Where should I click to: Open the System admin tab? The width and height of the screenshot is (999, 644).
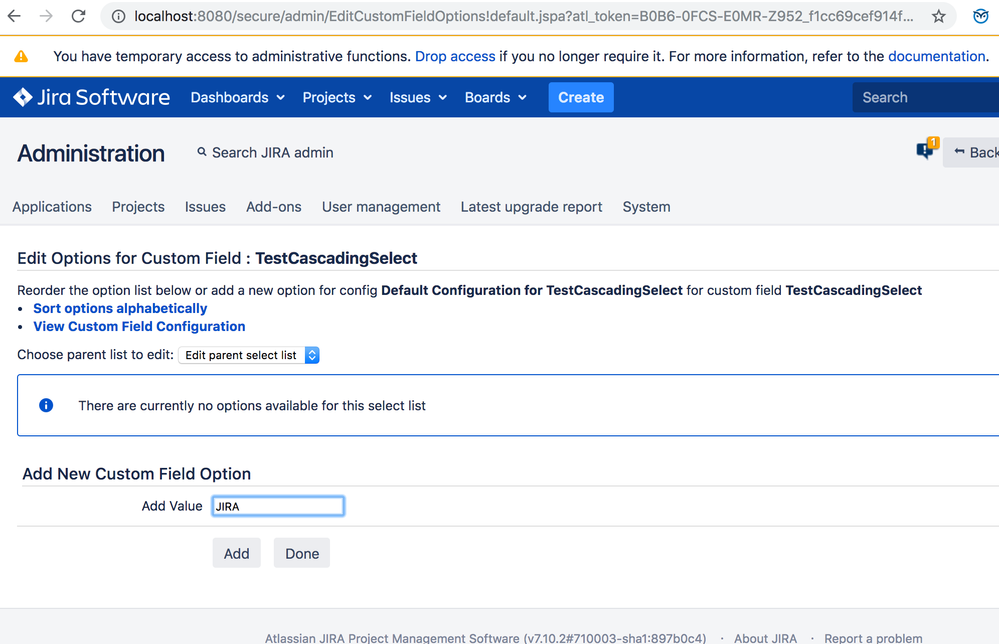pyautogui.click(x=646, y=207)
